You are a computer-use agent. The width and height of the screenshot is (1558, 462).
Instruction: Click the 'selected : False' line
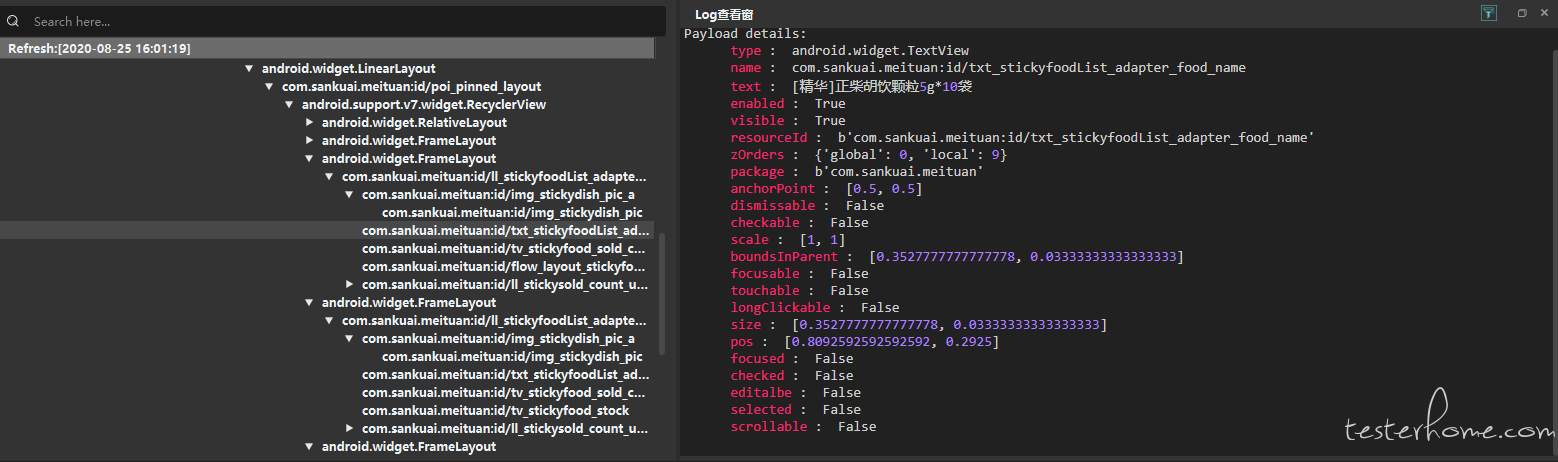click(x=796, y=410)
